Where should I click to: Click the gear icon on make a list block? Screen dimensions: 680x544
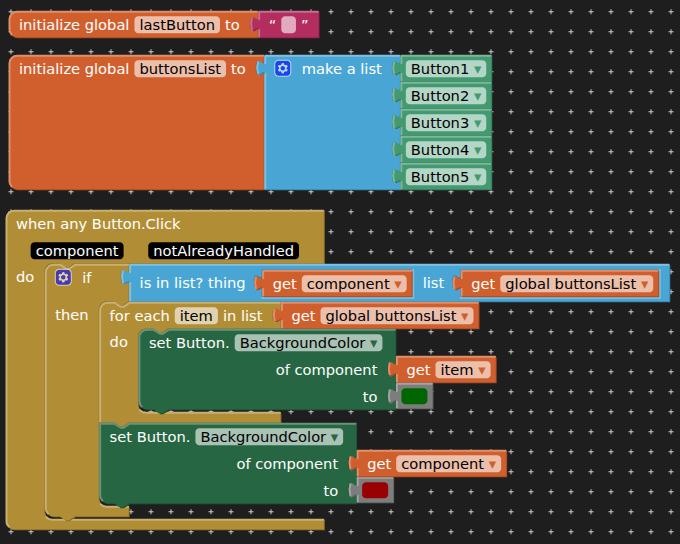coord(283,69)
